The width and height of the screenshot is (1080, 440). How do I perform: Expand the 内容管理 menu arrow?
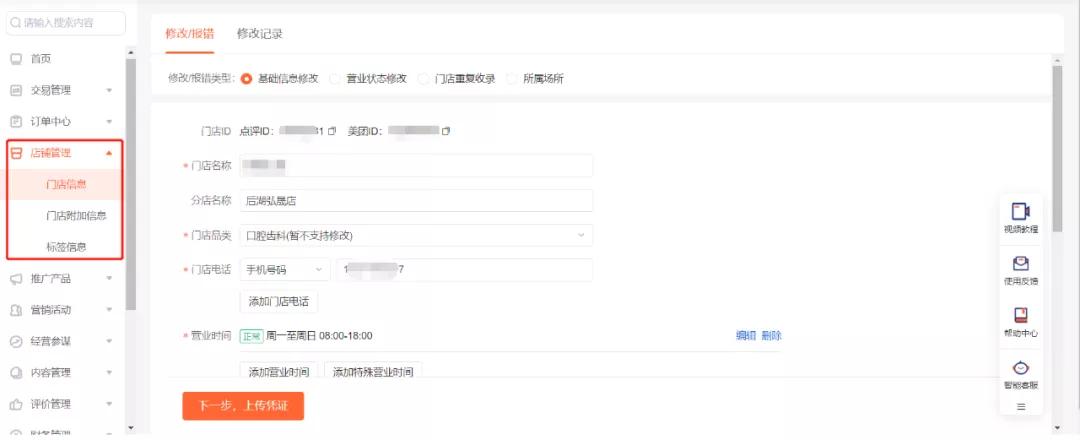(x=109, y=373)
